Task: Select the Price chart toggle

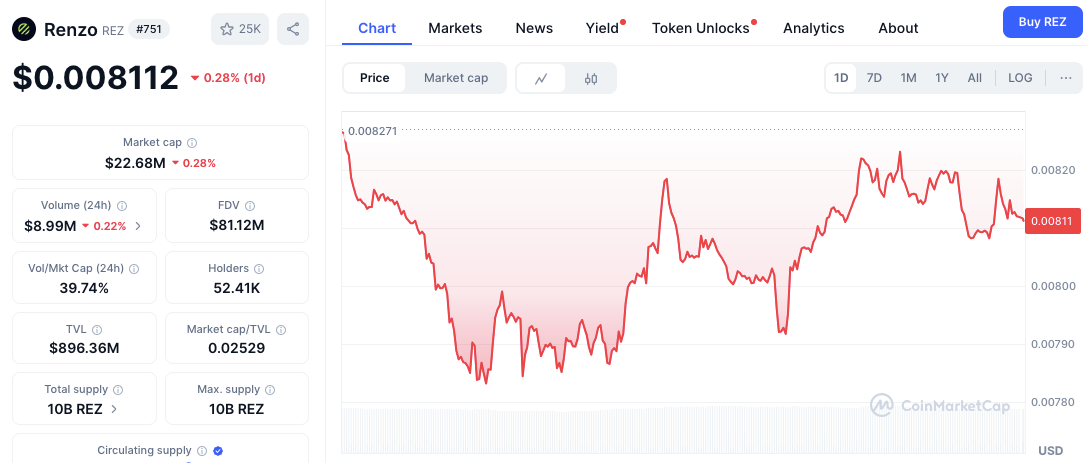Action: [374, 78]
